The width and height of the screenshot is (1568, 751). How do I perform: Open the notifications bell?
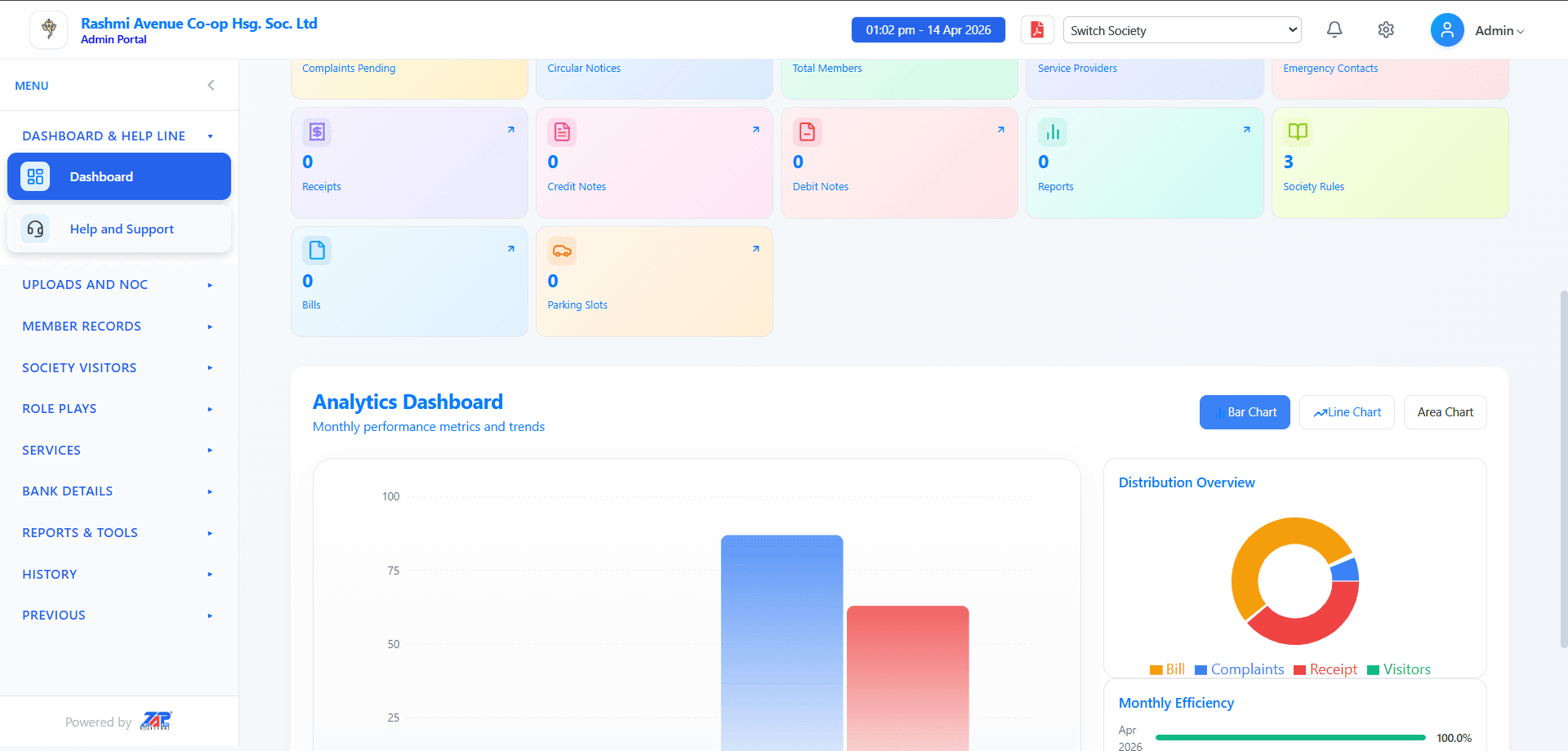tap(1334, 30)
